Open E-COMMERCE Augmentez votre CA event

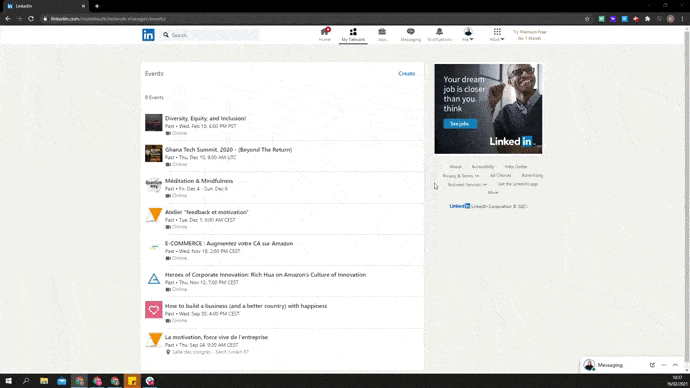229,243
